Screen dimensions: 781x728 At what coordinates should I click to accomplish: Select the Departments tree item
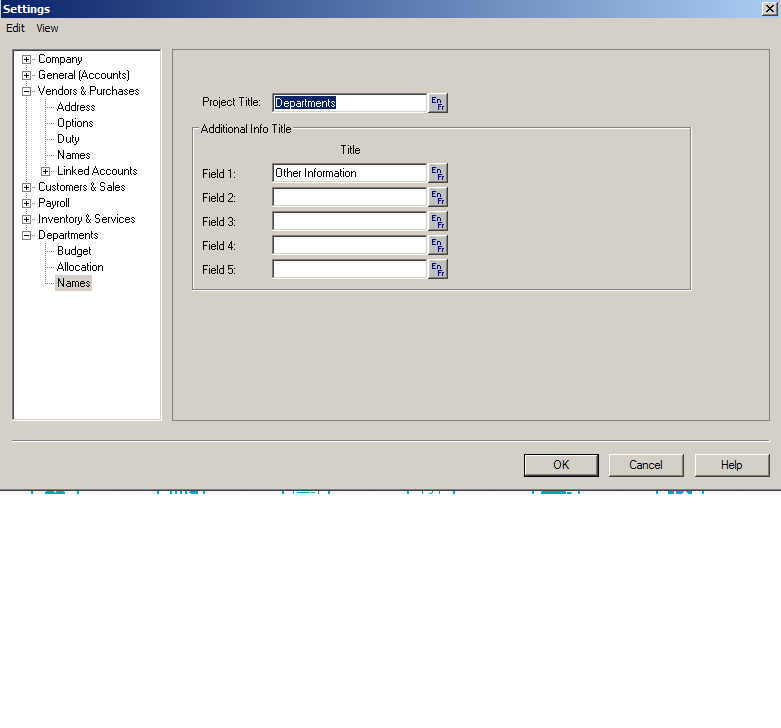click(68, 235)
